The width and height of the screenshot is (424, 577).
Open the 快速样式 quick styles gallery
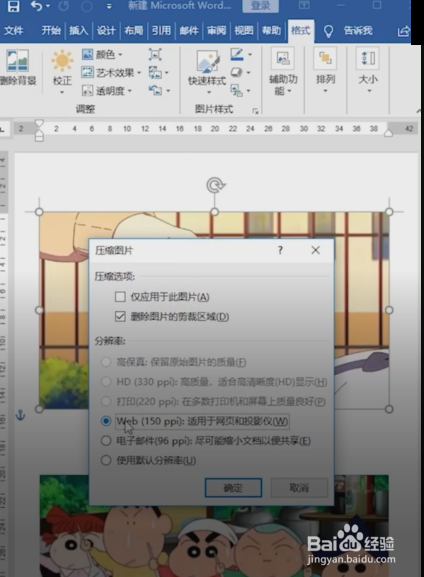click(207, 72)
